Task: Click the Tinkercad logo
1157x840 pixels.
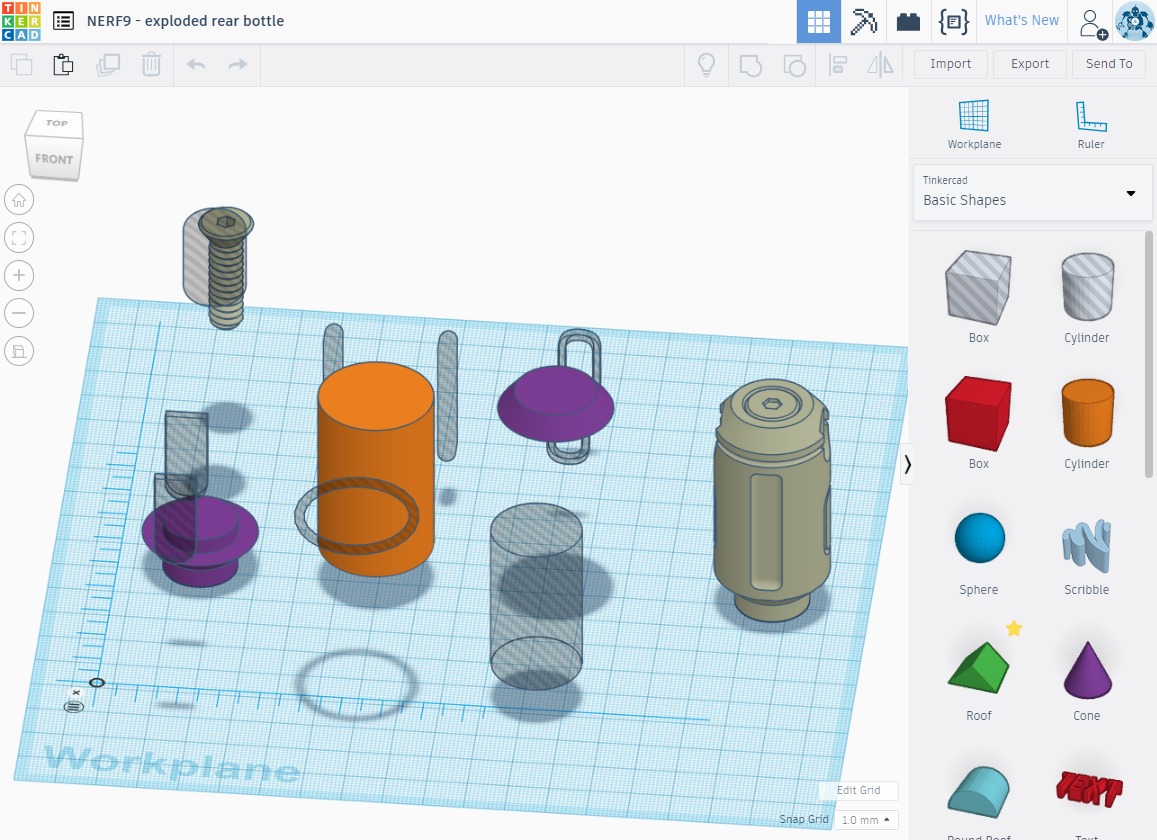Action: (x=21, y=21)
